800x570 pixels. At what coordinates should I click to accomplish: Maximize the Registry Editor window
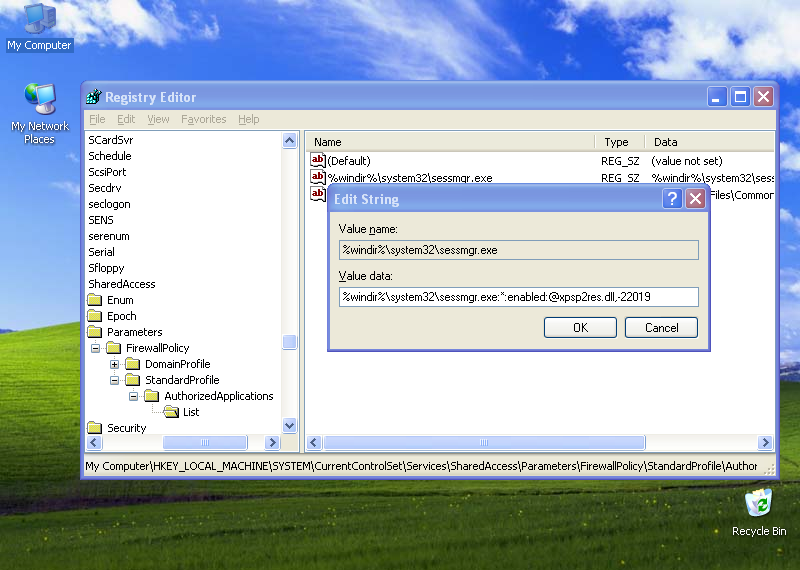740,96
